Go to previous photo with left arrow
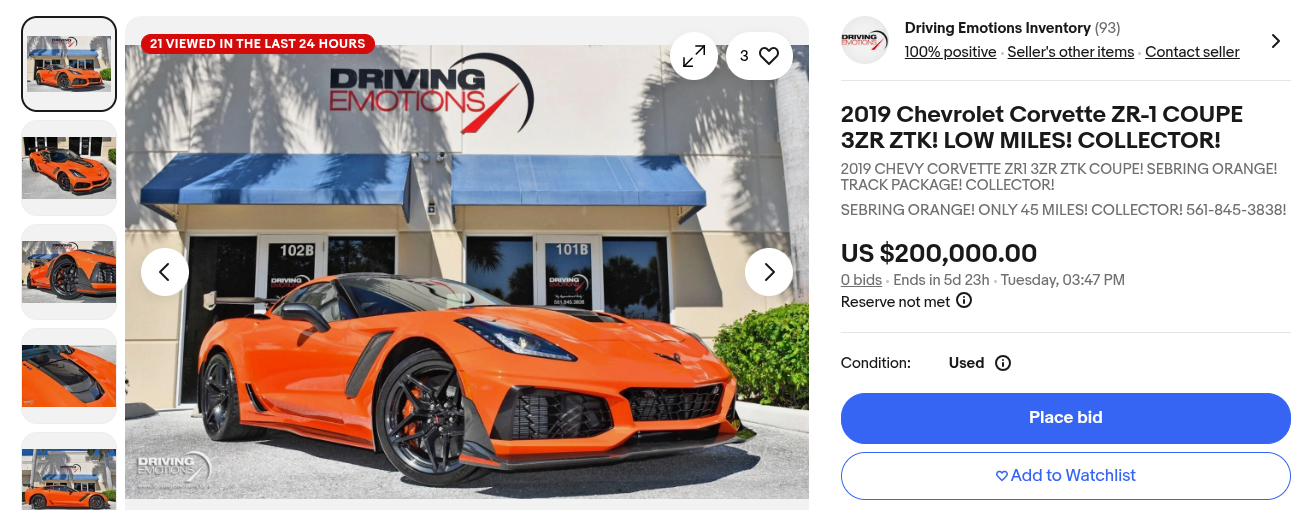The width and height of the screenshot is (1311, 510). [x=165, y=272]
